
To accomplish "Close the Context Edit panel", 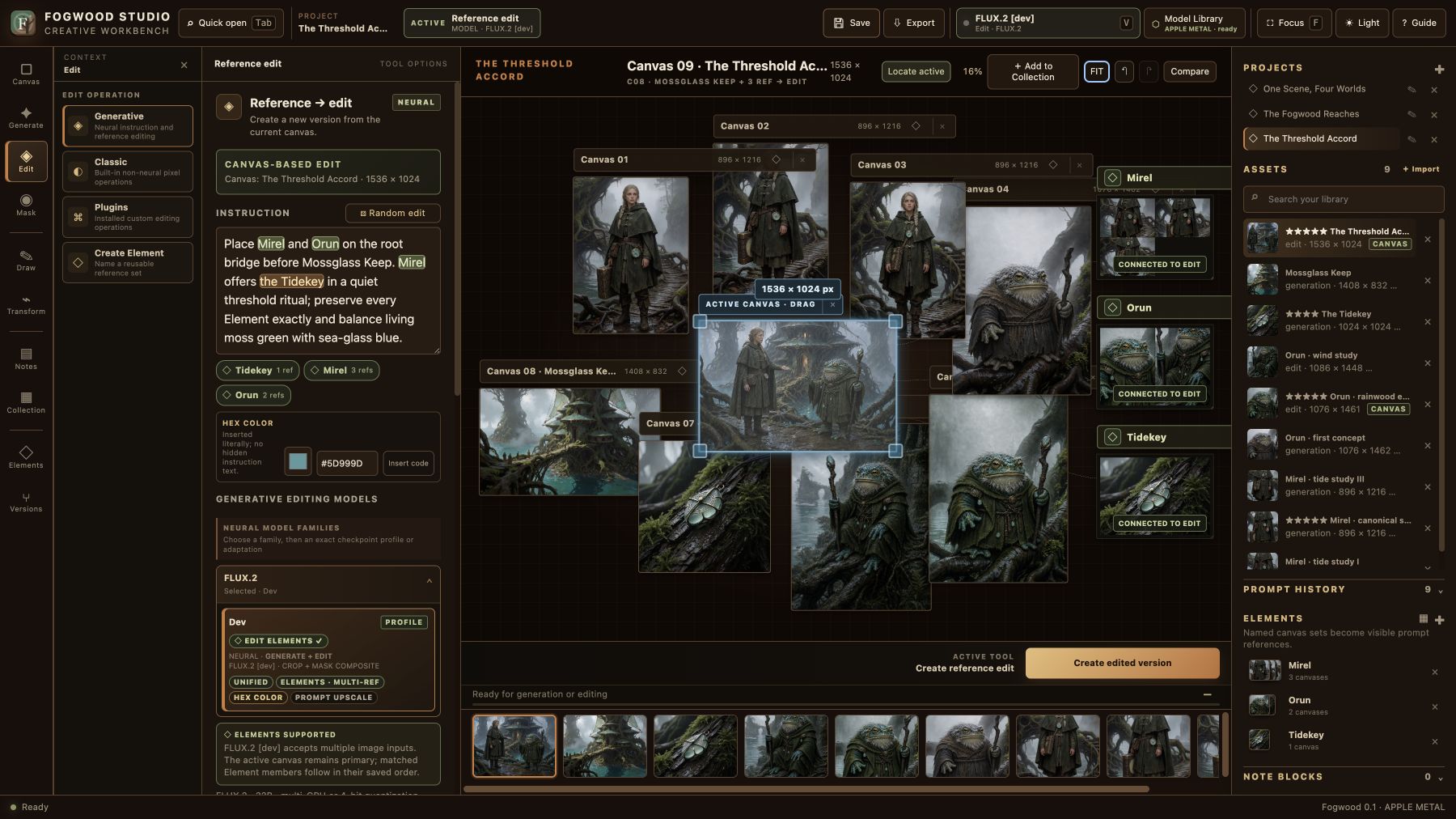I will 184,65.
